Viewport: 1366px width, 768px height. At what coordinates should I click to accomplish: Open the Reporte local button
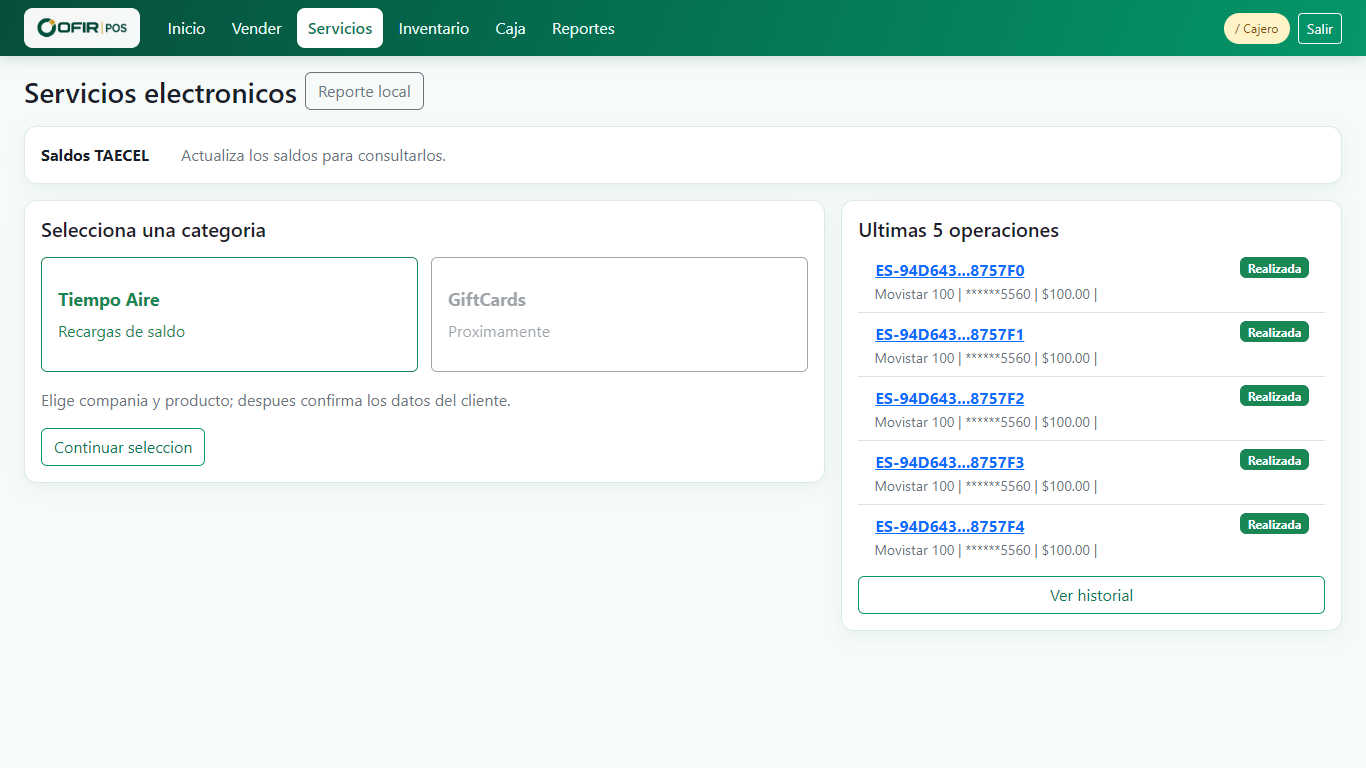click(x=364, y=91)
